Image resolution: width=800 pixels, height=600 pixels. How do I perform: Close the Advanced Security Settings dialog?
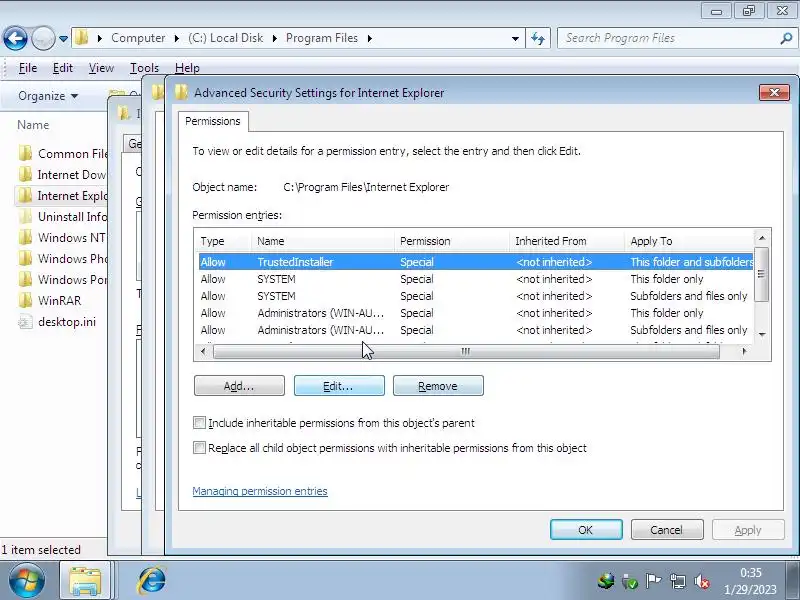pos(774,92)
